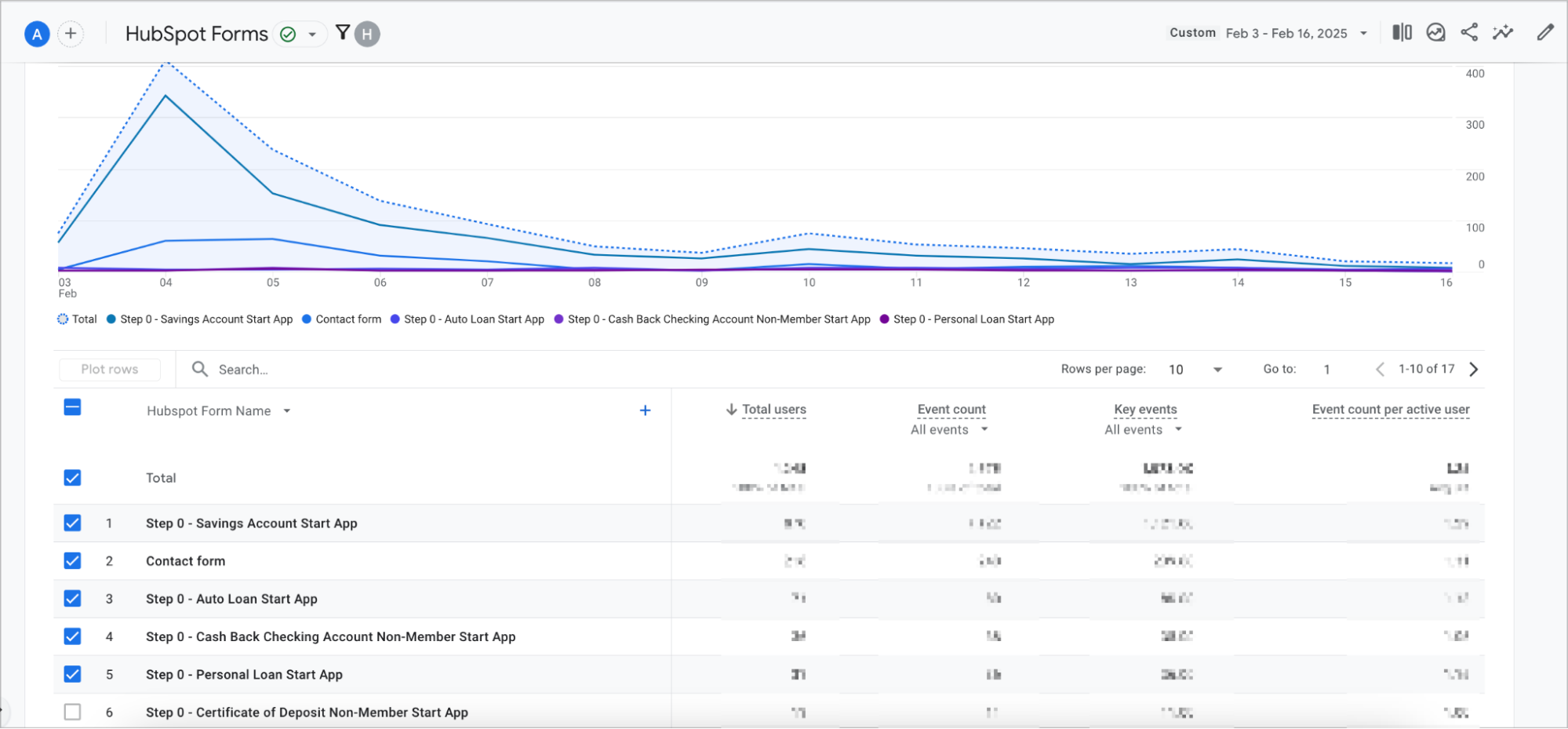Screen dimensions: 1568x729
Task: Click 'Contact form' row name
Action: (x=185, y=561)
